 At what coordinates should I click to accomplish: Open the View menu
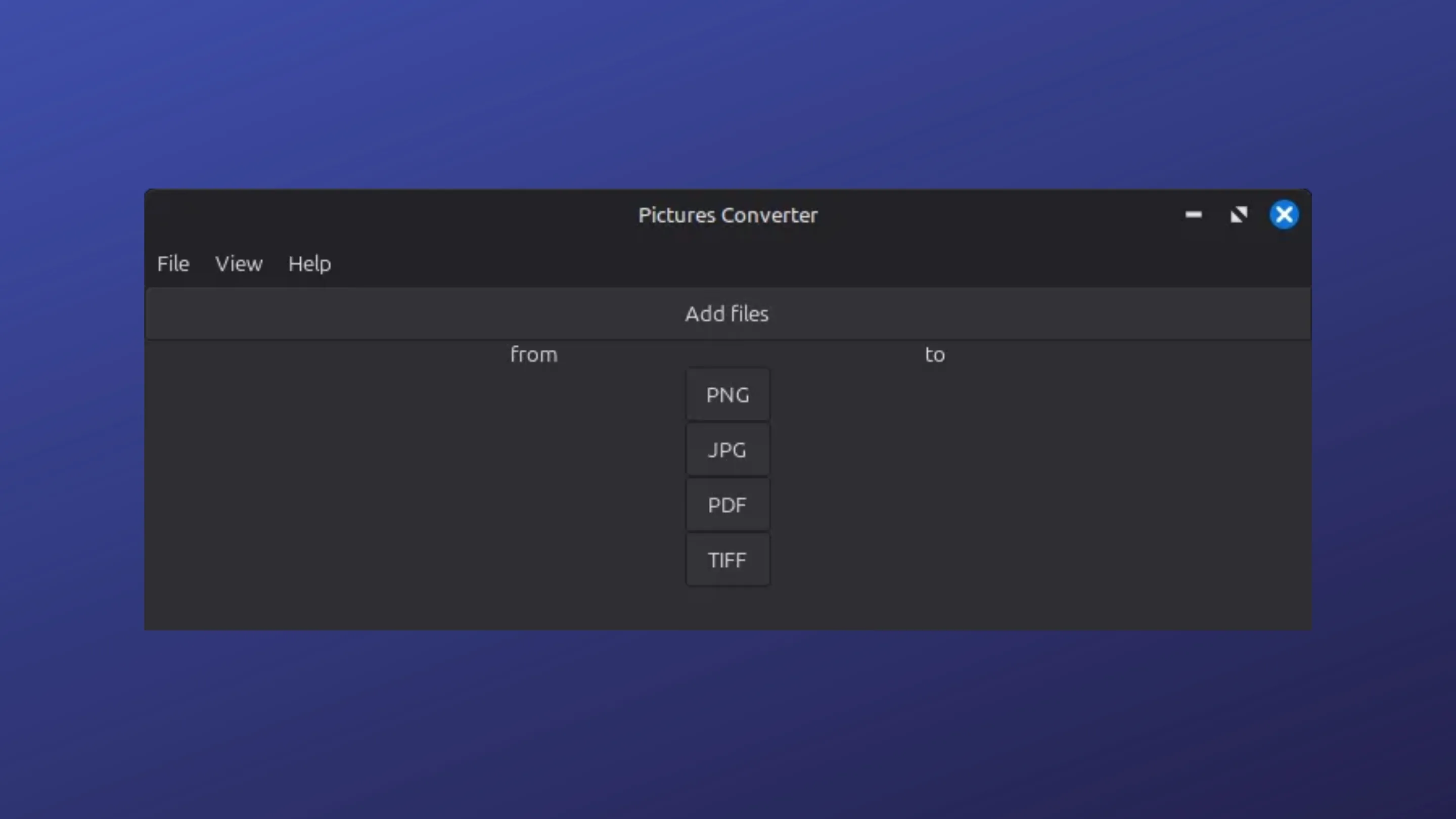pyautogui.click(x=239, y=263)
